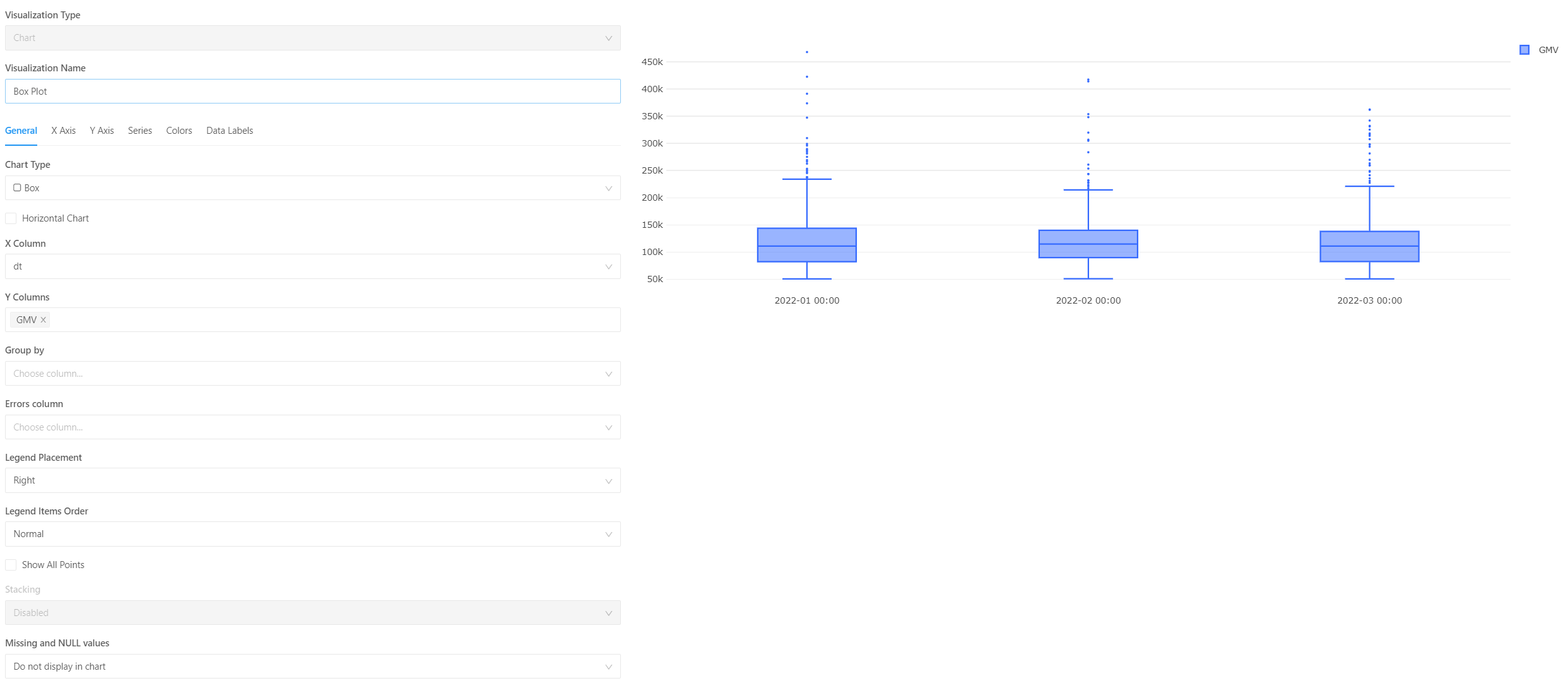Click the chevron arrow on Errors column field
The height and width of the screenshot is (688, 1568).
click(608, 428)
